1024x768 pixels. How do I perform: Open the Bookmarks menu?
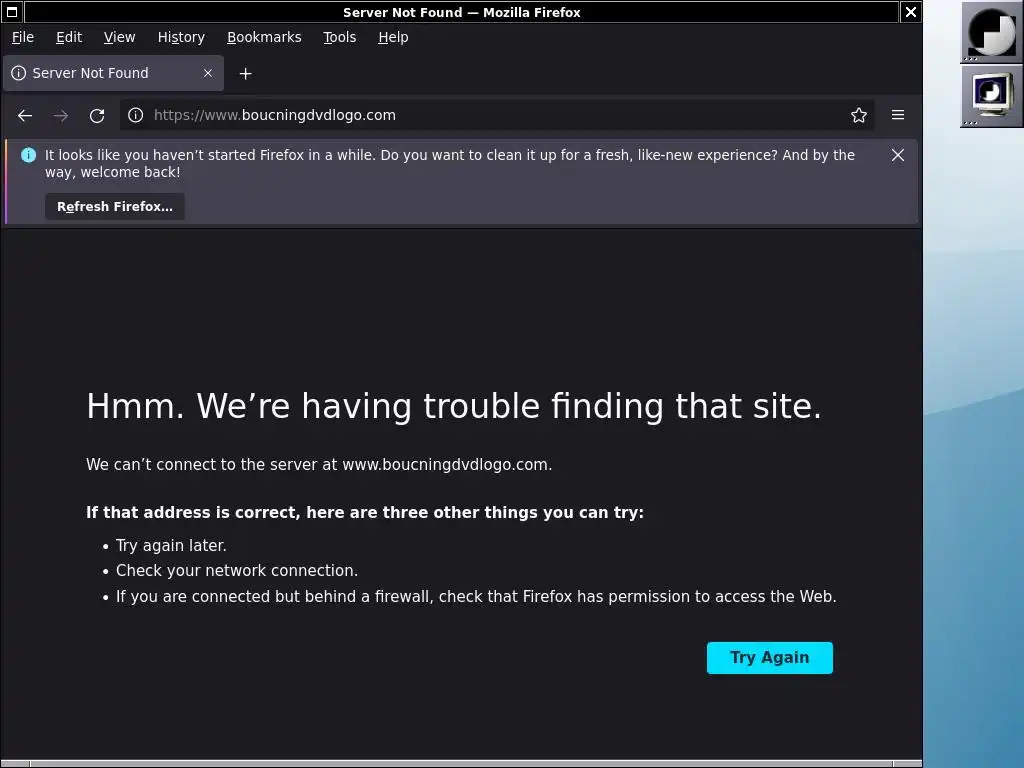264,37
